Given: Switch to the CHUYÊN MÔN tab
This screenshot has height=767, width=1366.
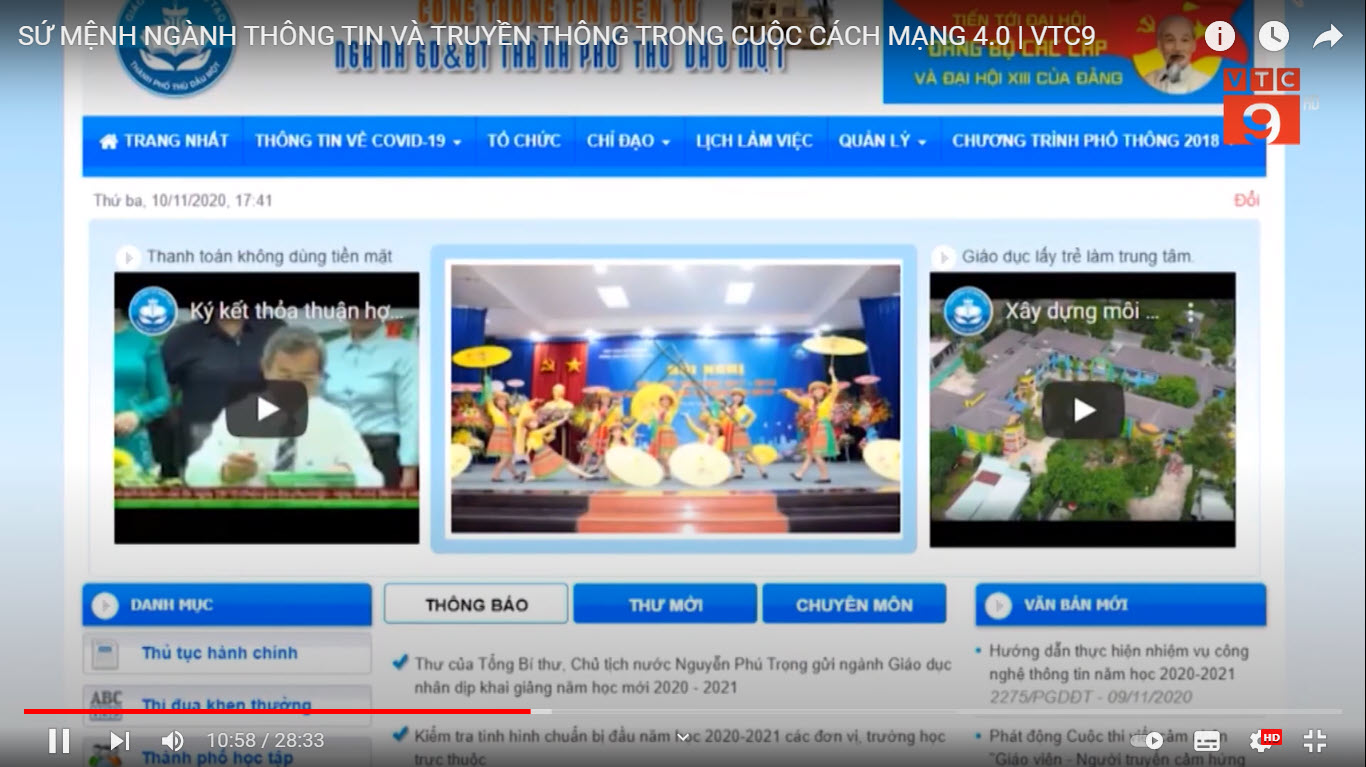Looking at the screenshot, I should tap(854, 605).
